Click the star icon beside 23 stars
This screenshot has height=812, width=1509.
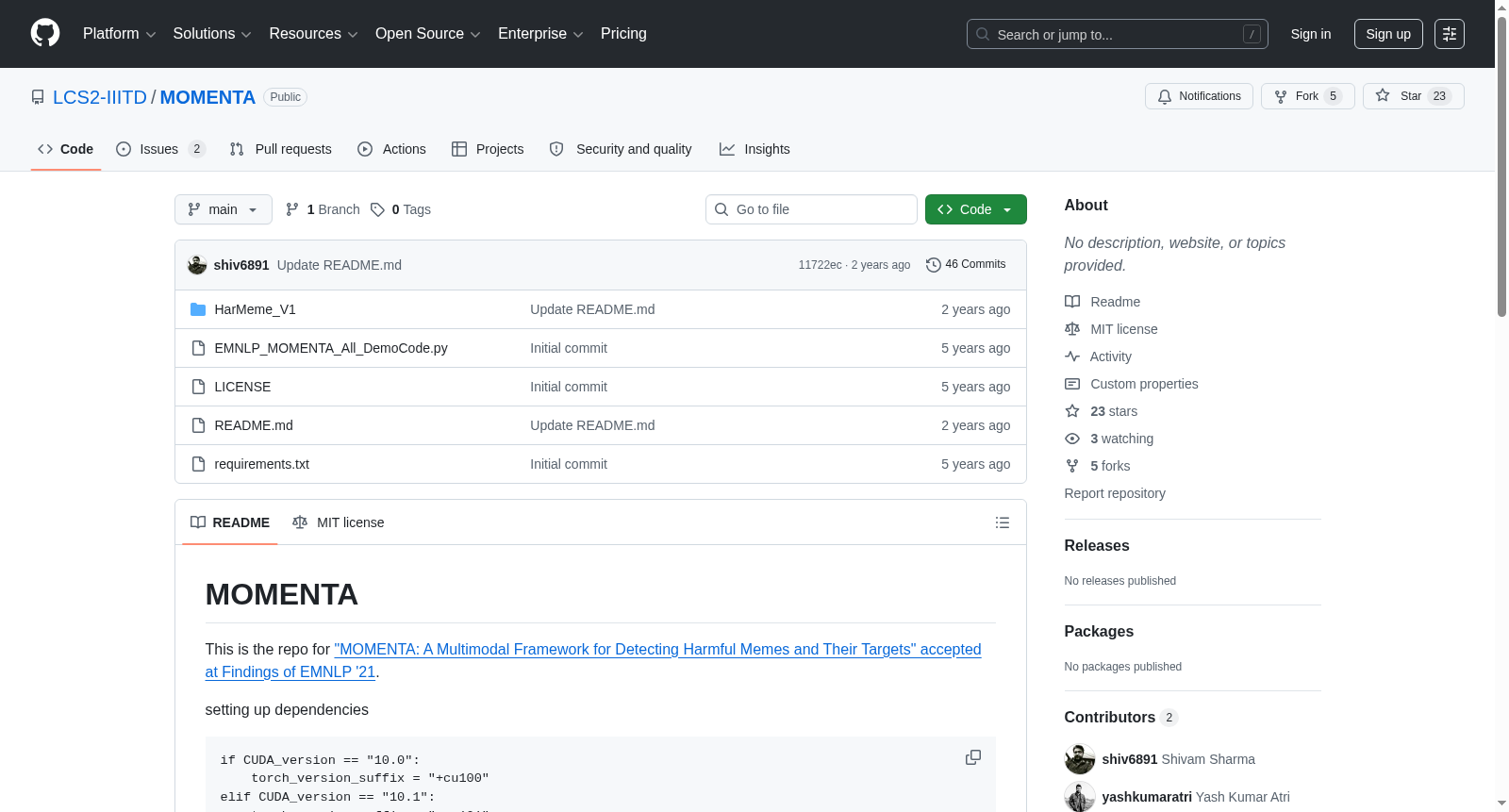point(1072,411)
